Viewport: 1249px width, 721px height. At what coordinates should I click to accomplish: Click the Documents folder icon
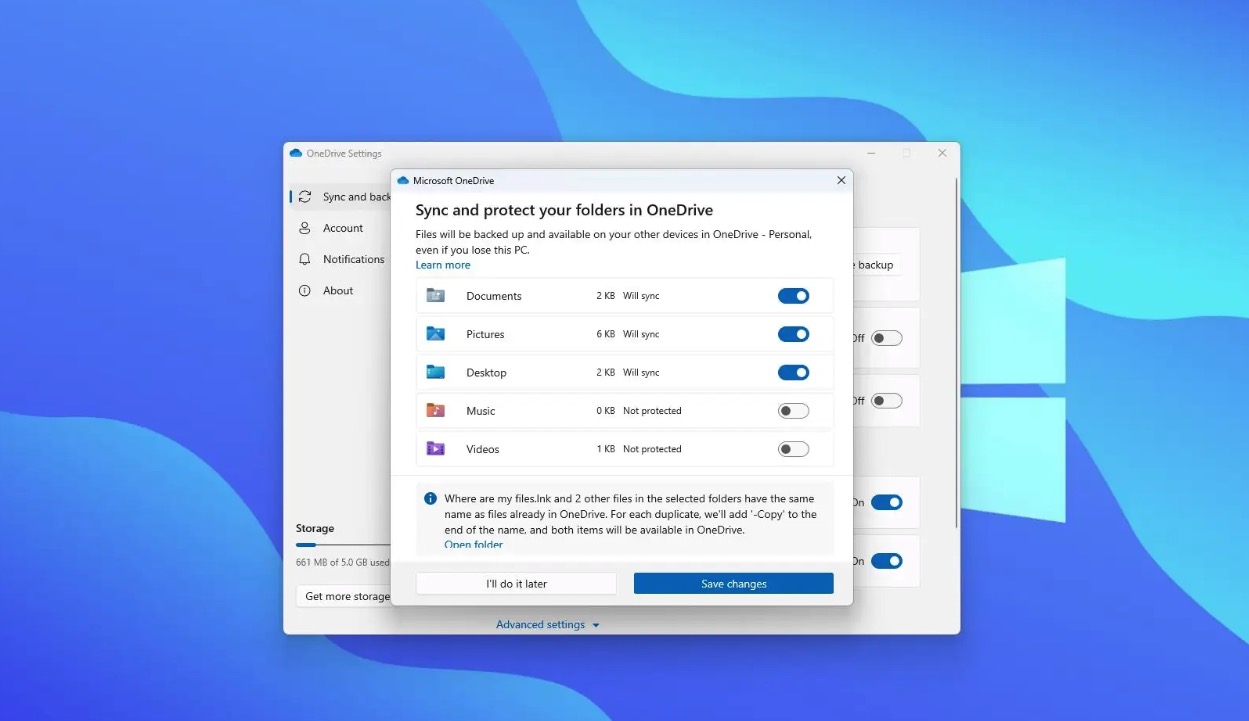pyautogui.click(x=435, y=296)
